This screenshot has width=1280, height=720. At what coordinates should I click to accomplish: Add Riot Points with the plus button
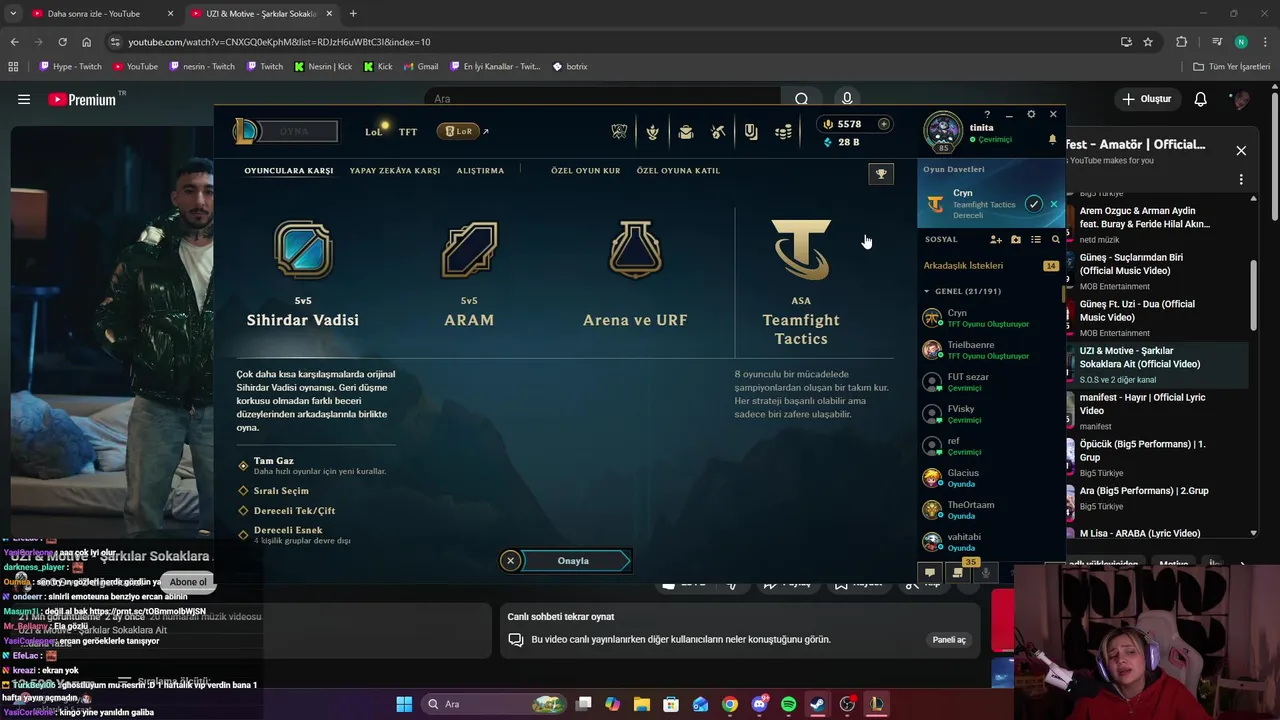pyautogui.click(x=883, y=124)
